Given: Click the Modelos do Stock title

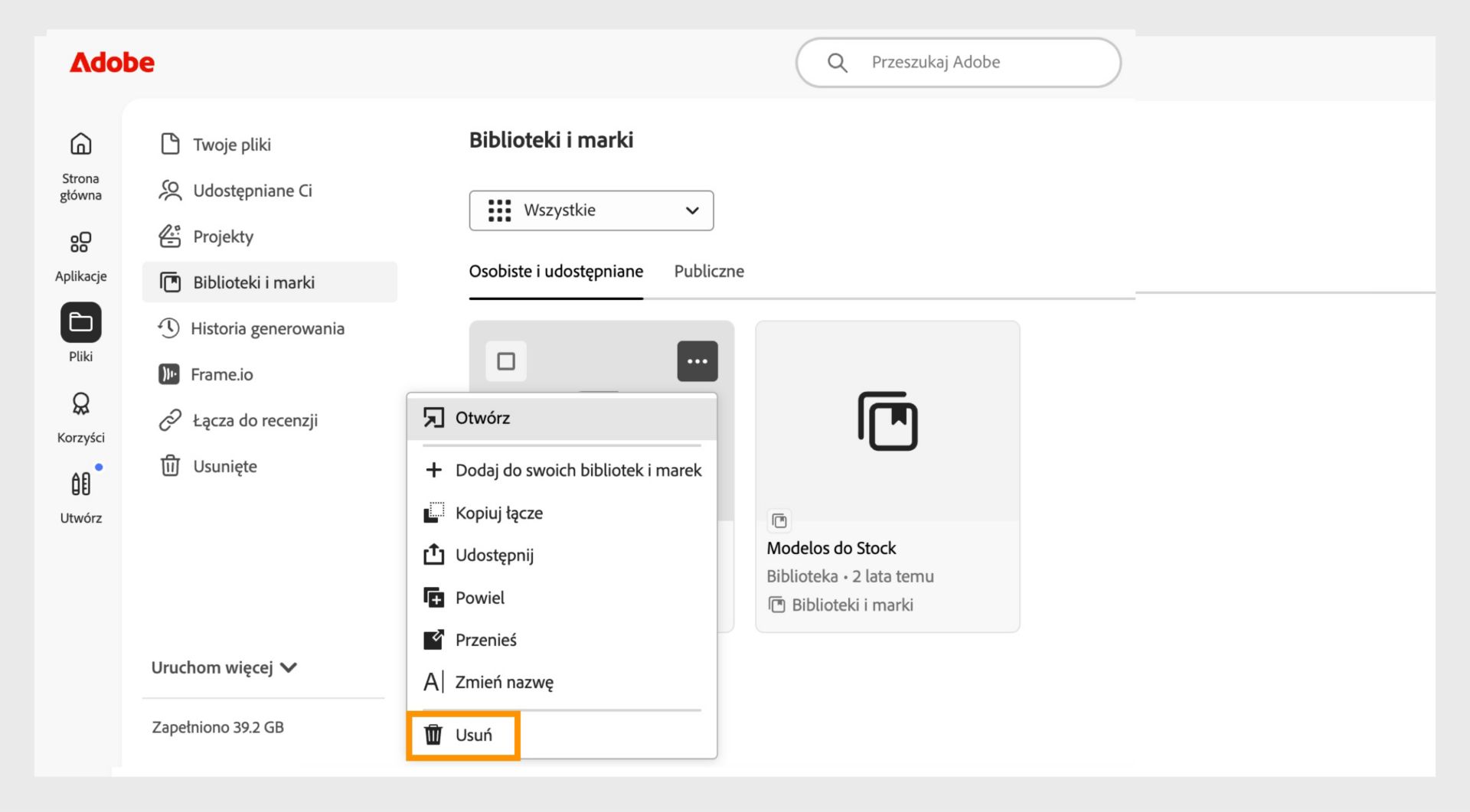Looking at the screenshot, I should click(831, 548).
